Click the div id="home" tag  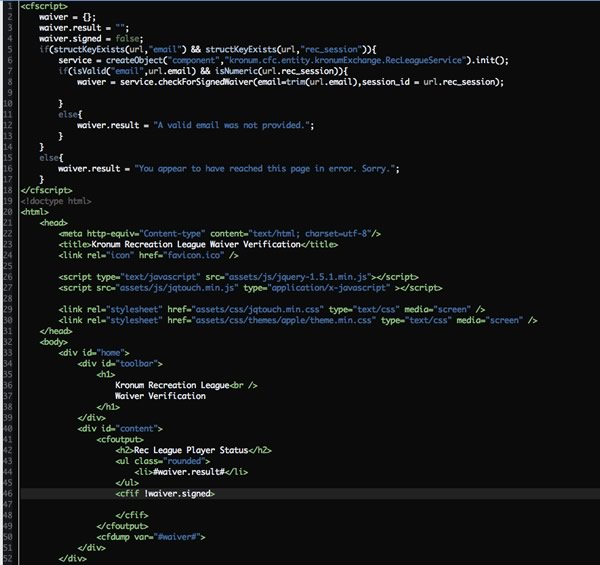(x=94, y=353)
